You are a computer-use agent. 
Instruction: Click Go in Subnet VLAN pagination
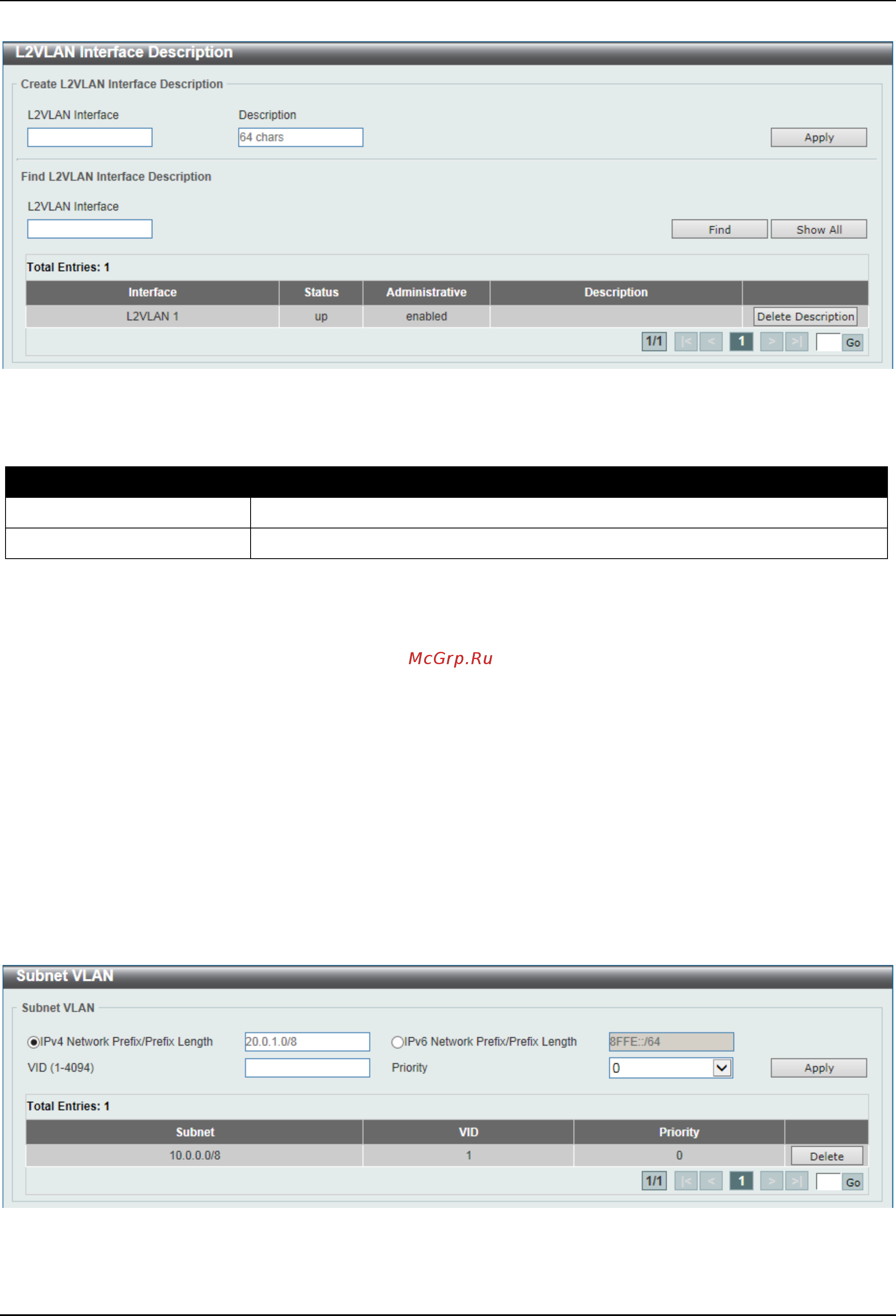[852, 1182]
